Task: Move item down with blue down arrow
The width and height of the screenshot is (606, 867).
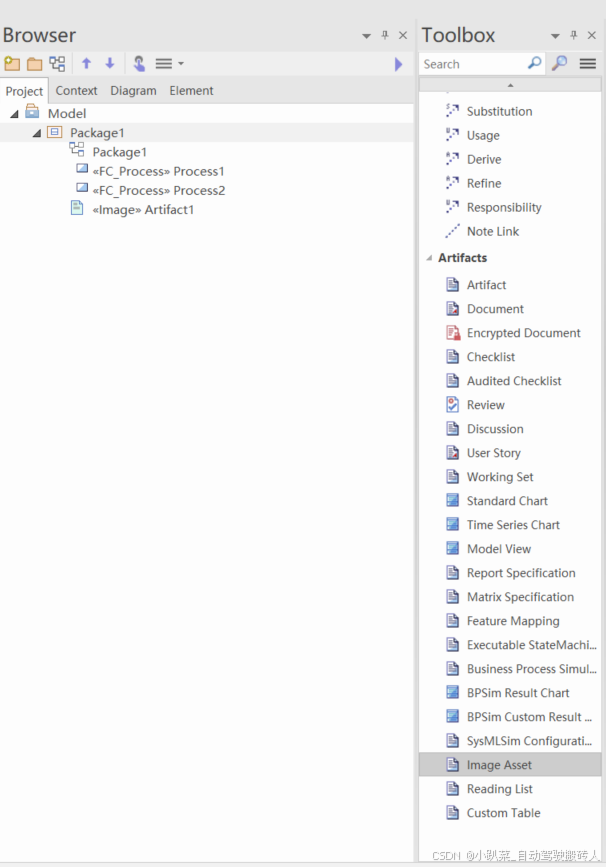Action: (x=109, y=63)
